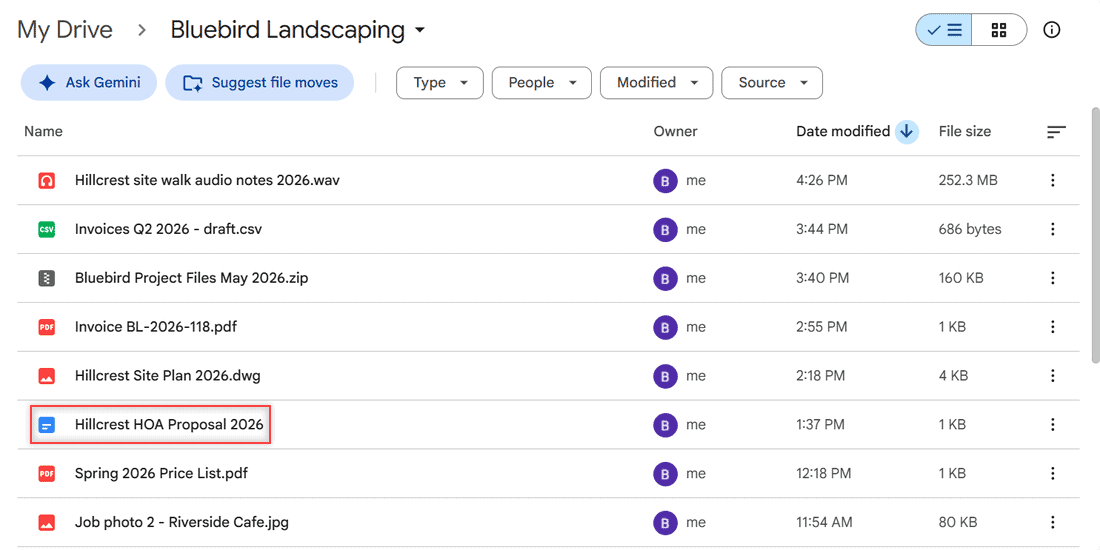Open more actions for Spring 2026 Price List.pdf
Screen dimensions: 1100x550
pos(1052,474)
